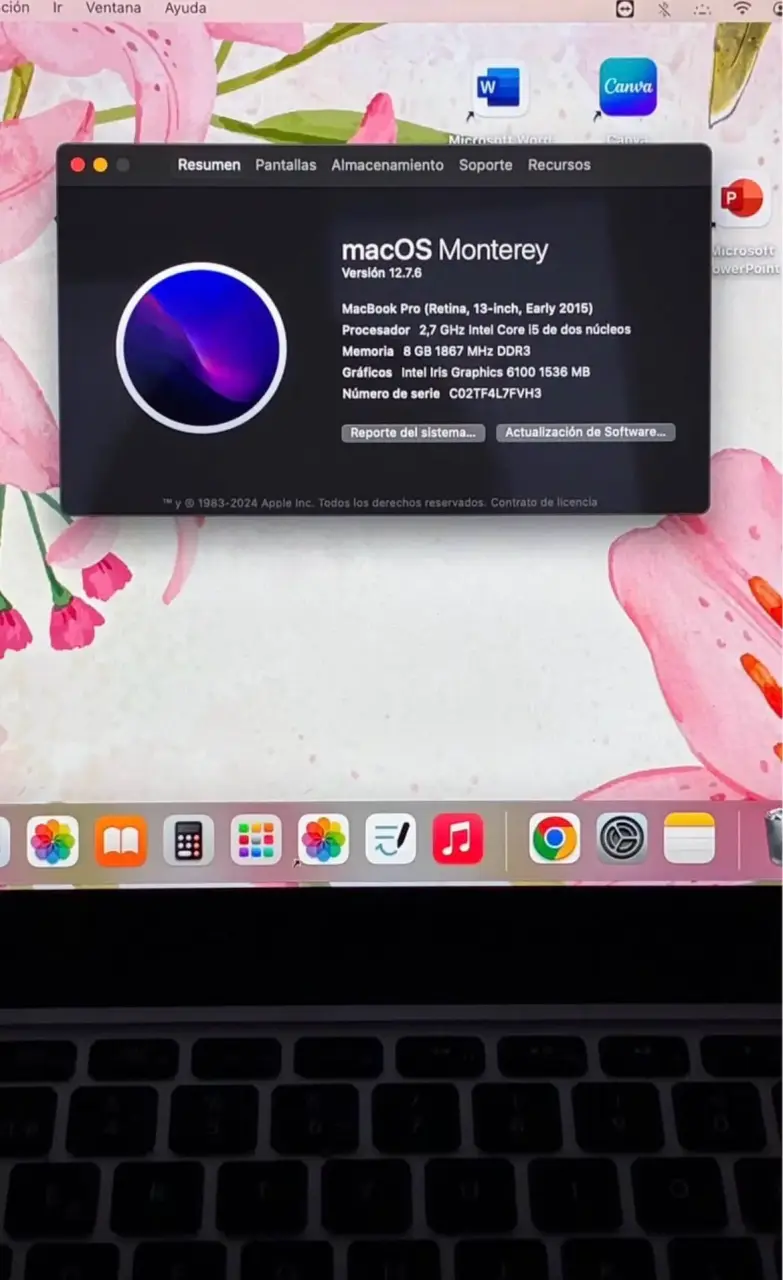Click the macOS Monterey heading text
This screenshot has width=783, height=1280.
[445, 250]
